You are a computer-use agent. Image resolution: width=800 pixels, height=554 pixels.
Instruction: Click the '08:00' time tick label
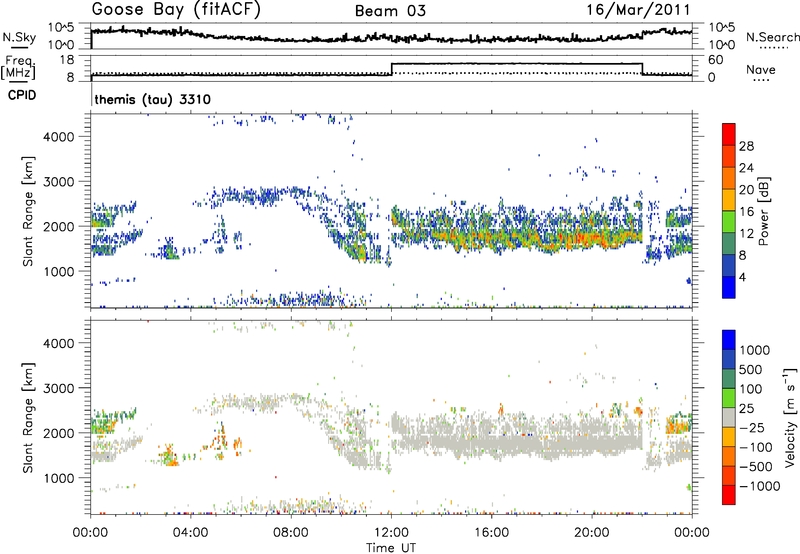point(291,533)
